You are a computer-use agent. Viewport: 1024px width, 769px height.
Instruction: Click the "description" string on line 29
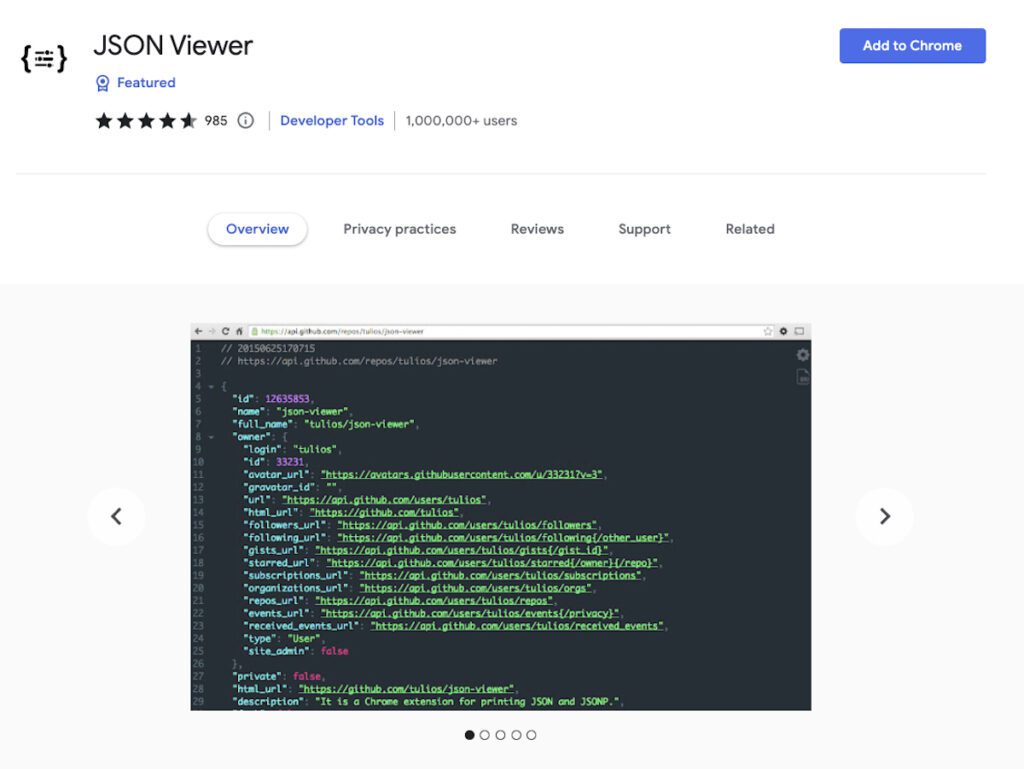(x=467, y=702)
